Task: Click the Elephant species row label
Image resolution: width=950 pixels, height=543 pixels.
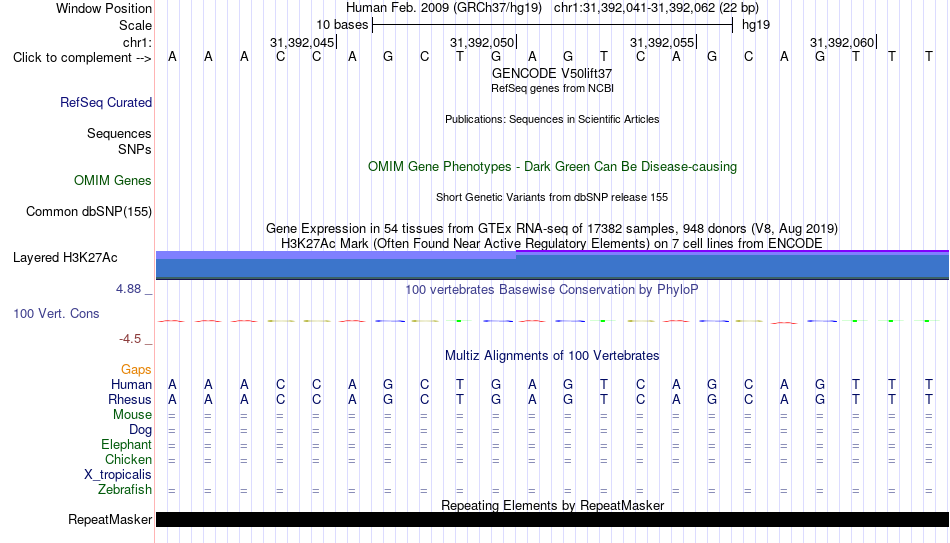Action: tap(126, 445)
